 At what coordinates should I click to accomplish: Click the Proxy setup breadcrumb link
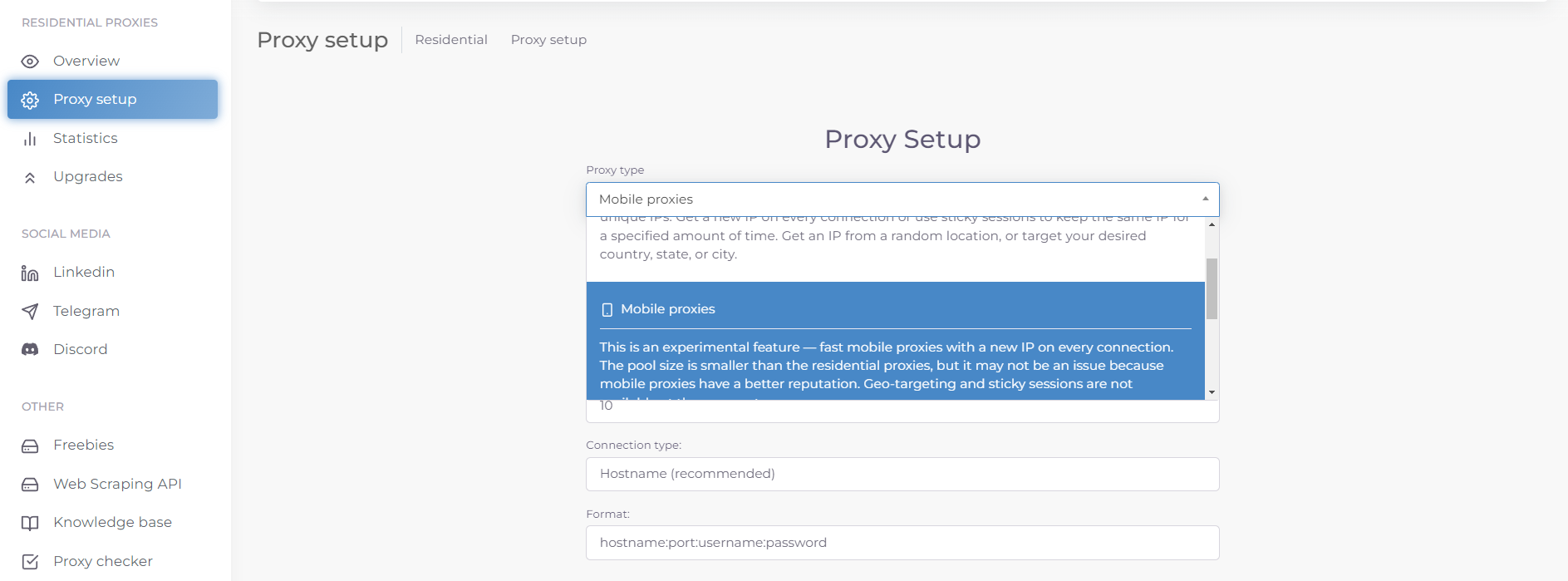[x=548, y=40]
